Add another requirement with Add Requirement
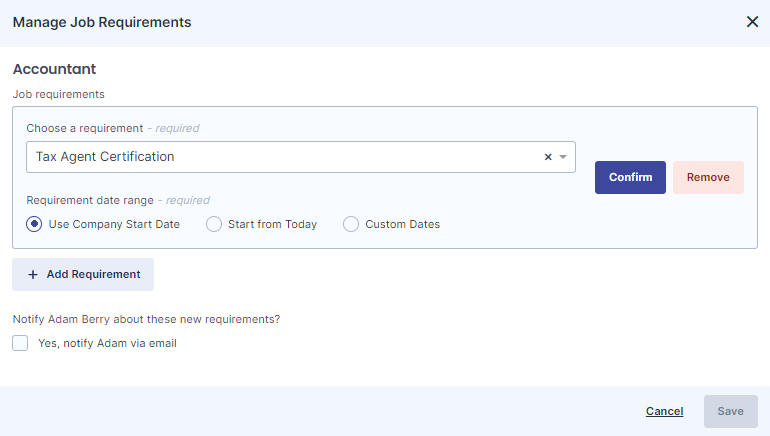This screenshot has width=770, height=436. point(83,274)
